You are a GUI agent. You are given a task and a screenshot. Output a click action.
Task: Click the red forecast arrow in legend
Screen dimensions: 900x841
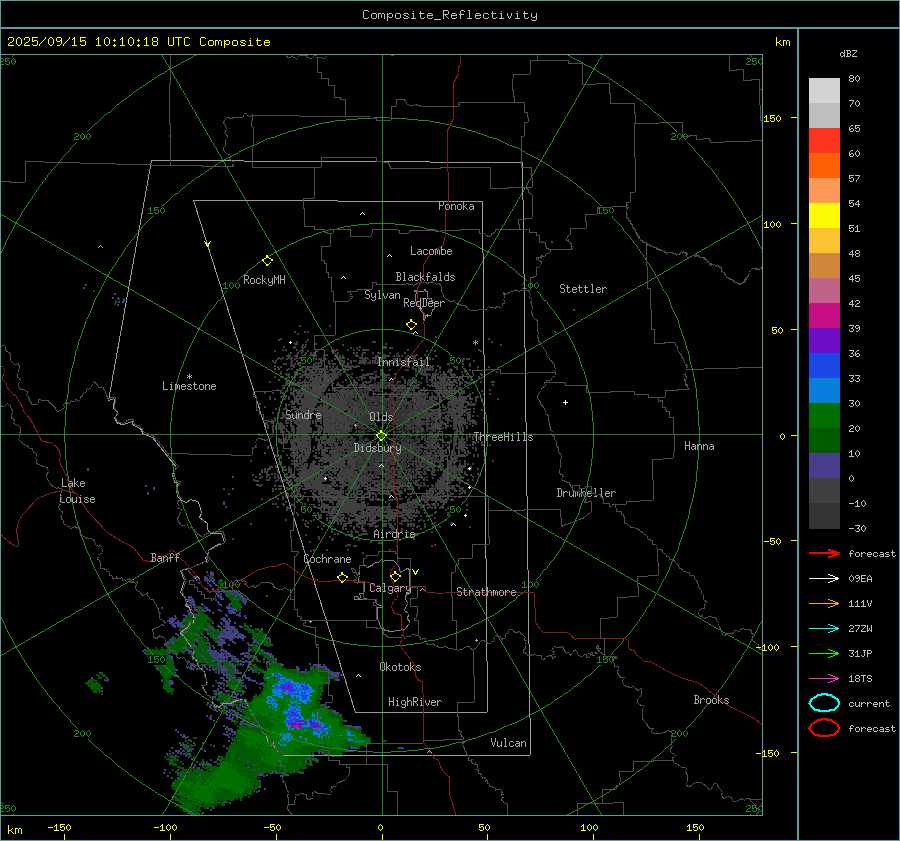[824, 553]
